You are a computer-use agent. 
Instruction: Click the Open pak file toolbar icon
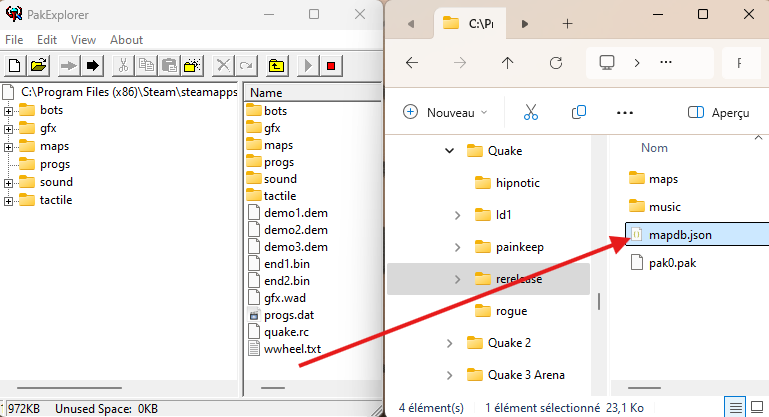point(39,66)
